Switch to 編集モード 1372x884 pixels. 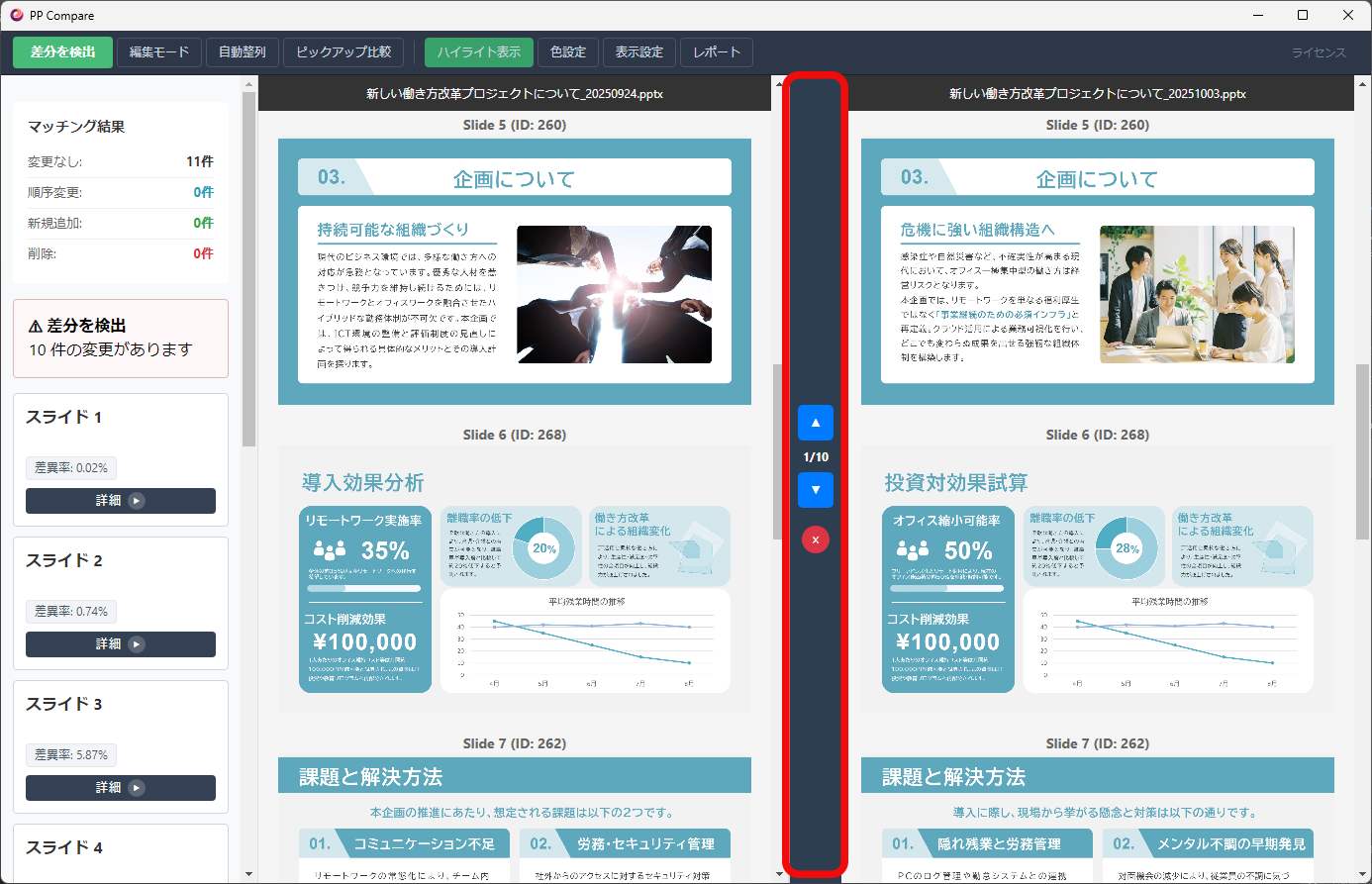coord(159,52)
